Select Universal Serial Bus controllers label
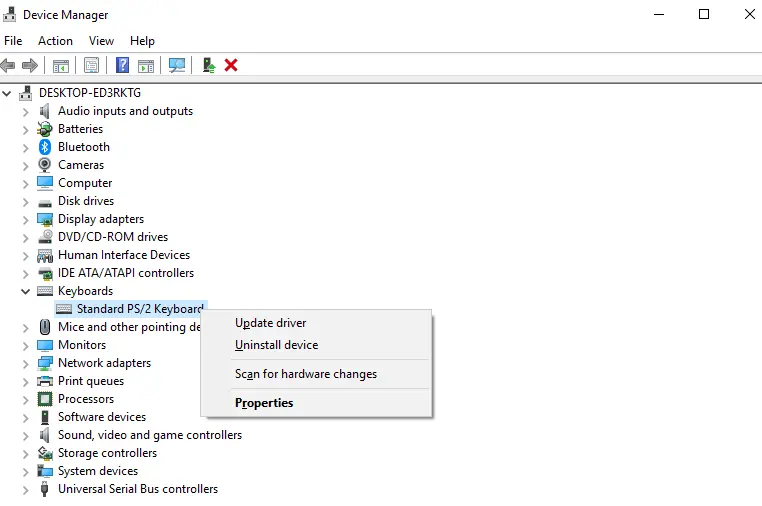 pyautogui.click(x=138, y=489)
